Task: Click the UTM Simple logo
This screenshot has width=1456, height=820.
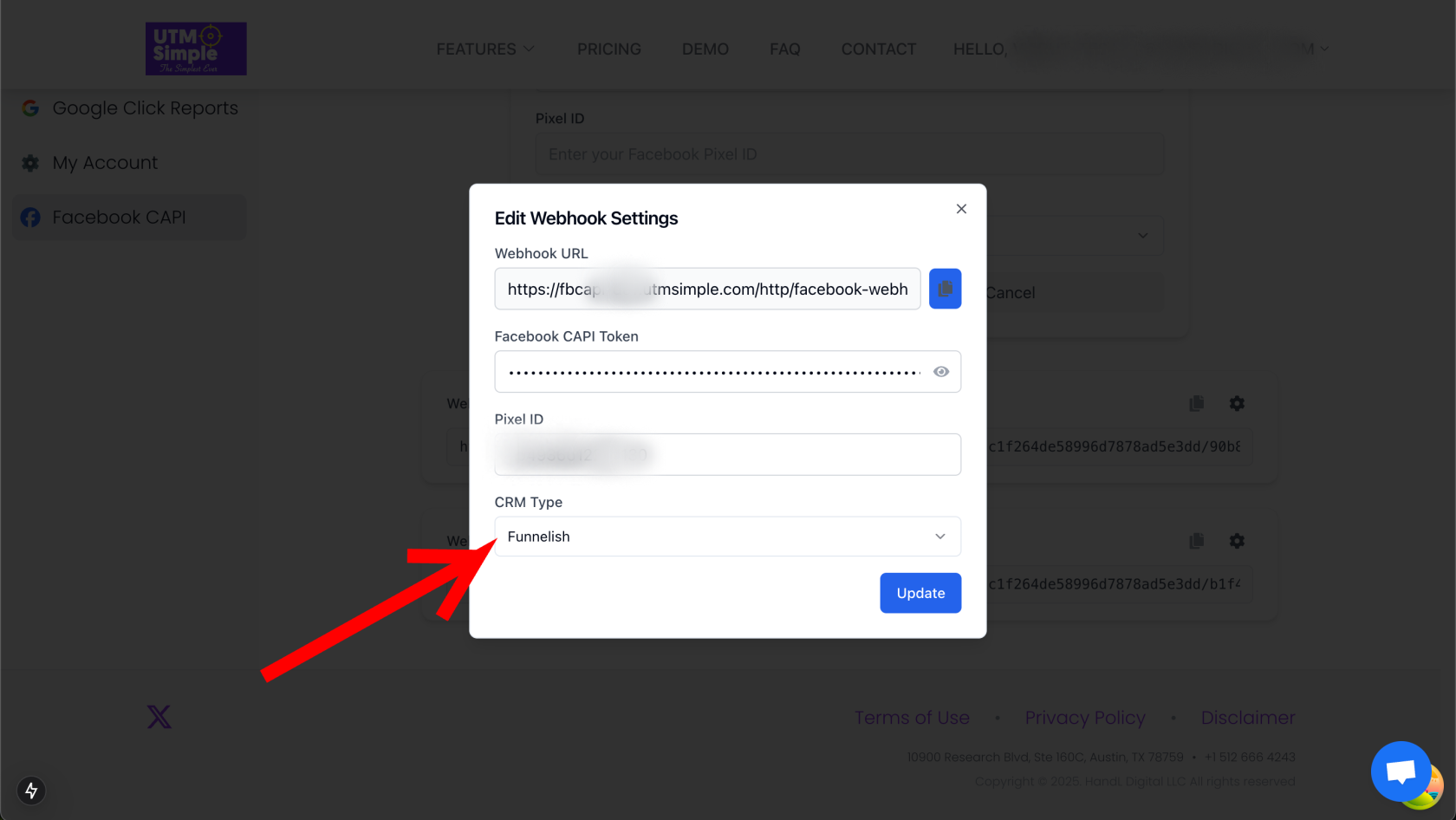Action: [x=196, y=49]
